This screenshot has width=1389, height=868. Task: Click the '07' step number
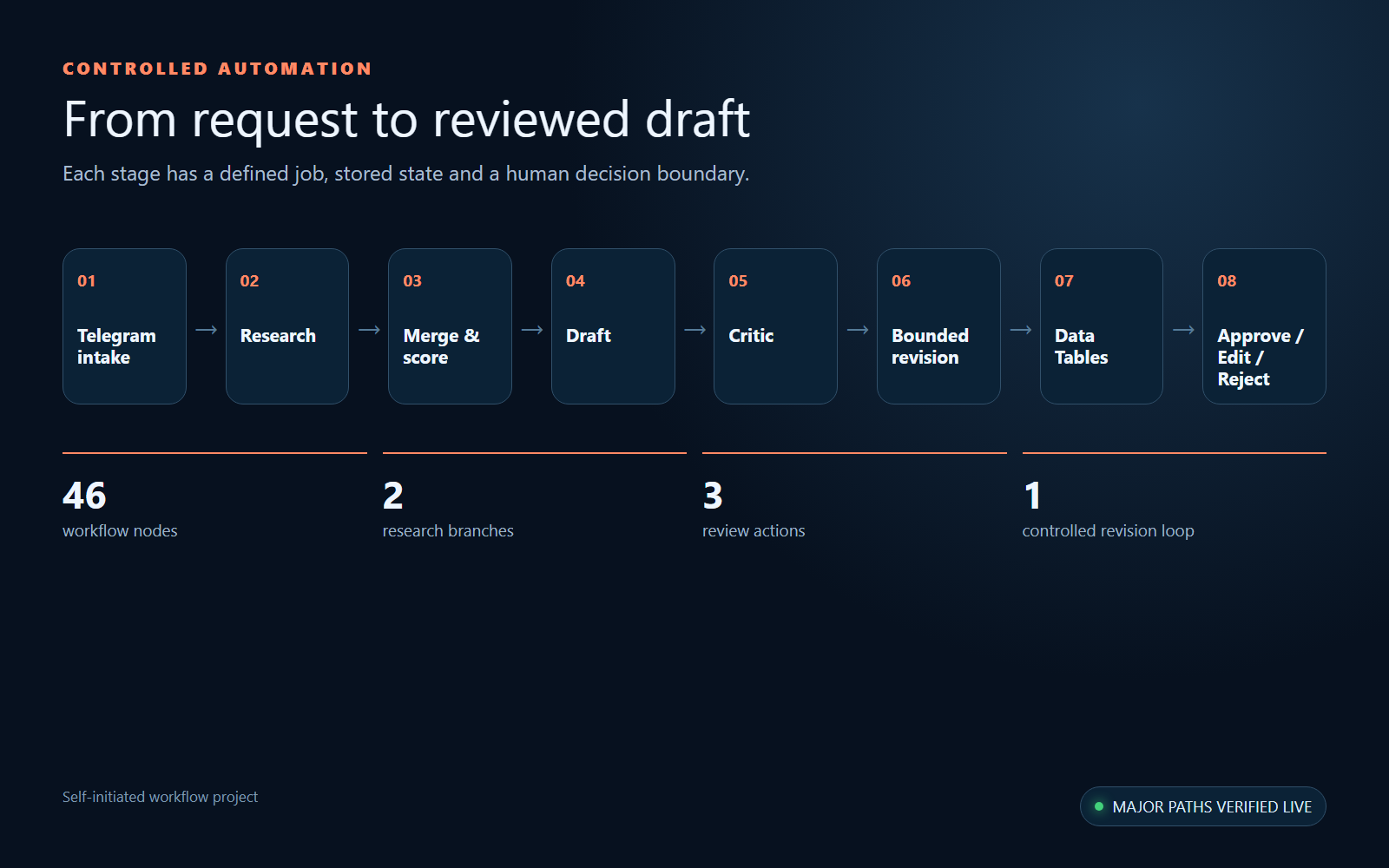(1064, 280)
